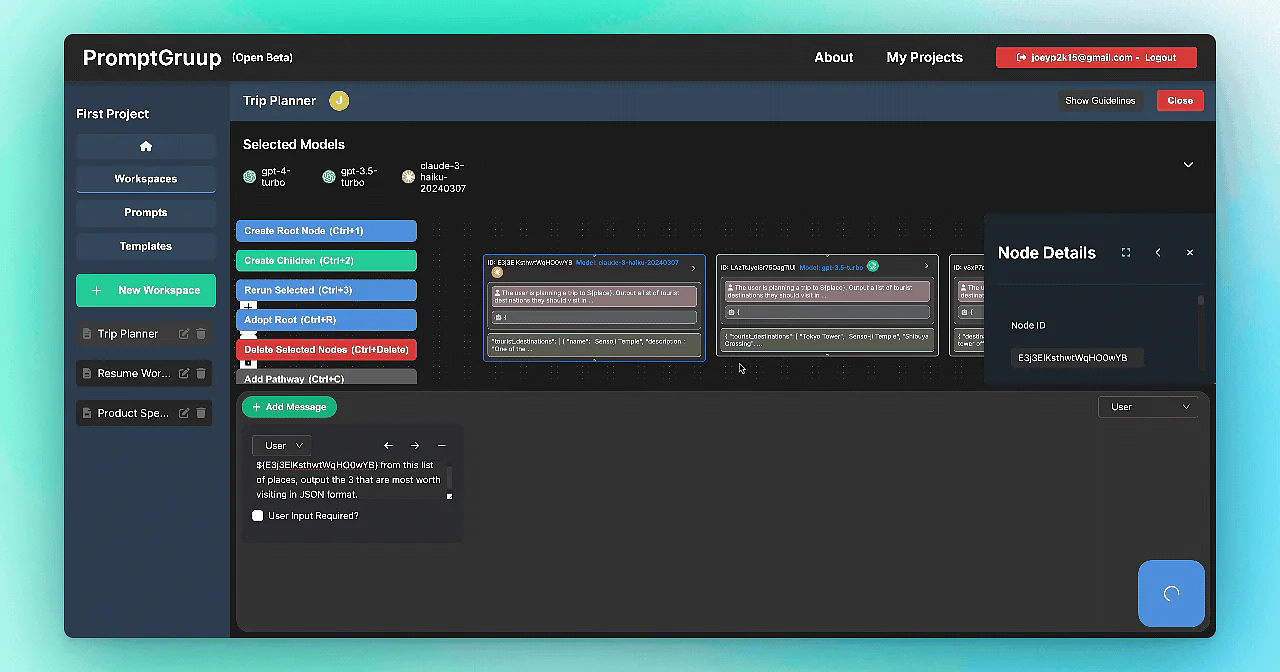
Task: Go to My Projects
Action: tap(924, 57)
